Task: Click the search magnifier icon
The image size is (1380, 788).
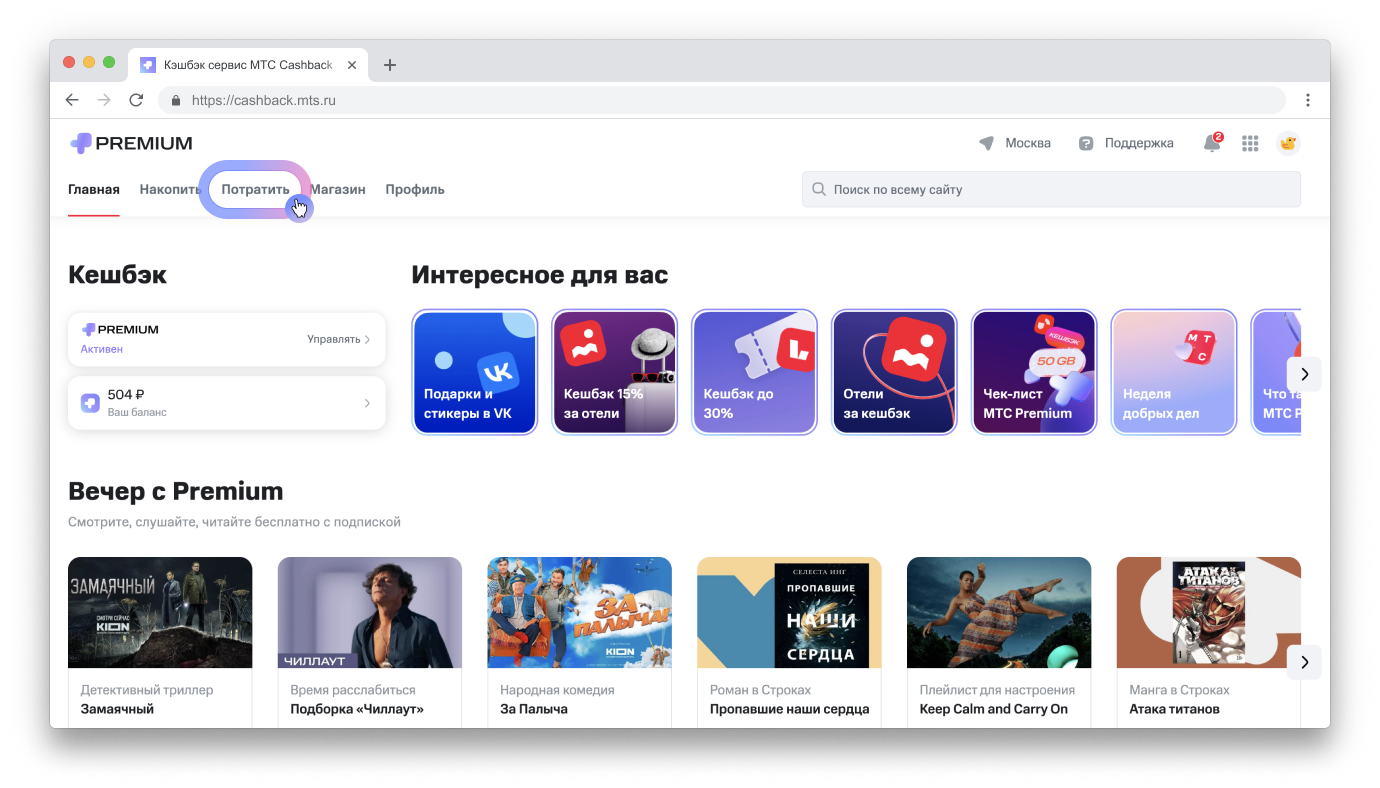Action: click(x=819, y=189)
